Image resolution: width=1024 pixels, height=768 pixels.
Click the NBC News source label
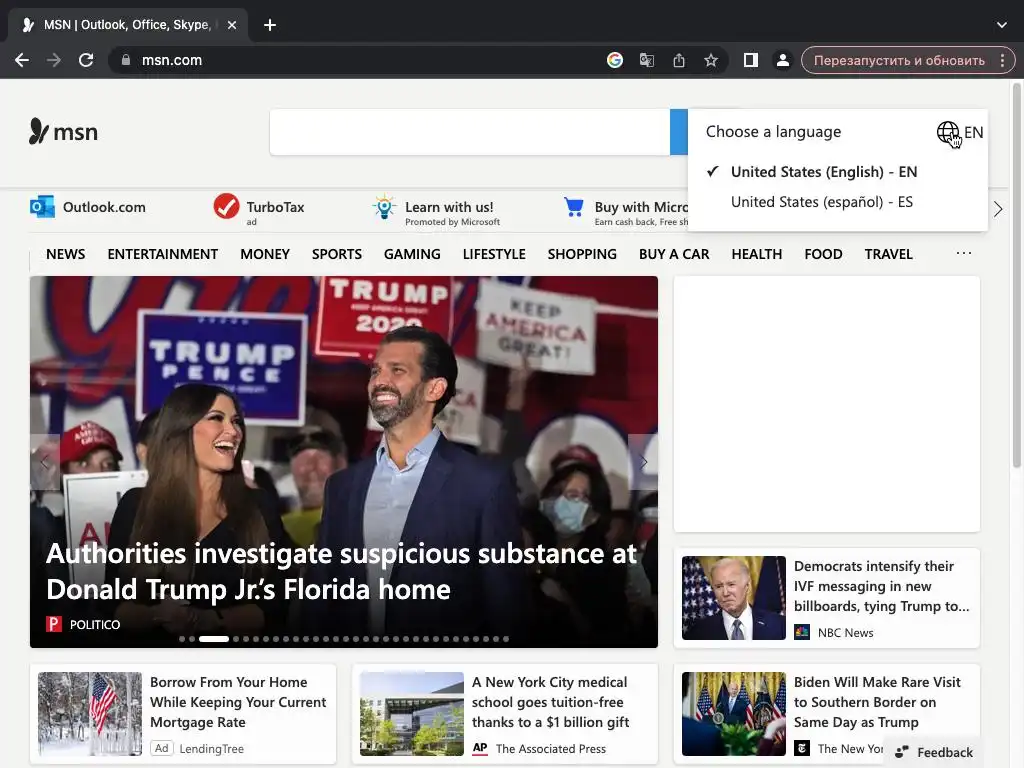[845, 632]
